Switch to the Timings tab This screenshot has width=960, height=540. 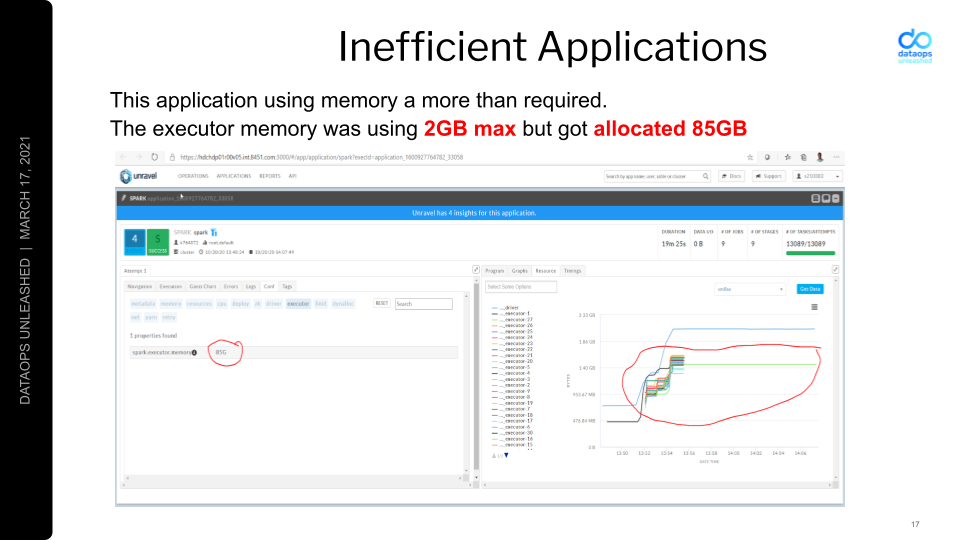click(x=572, y=271)
